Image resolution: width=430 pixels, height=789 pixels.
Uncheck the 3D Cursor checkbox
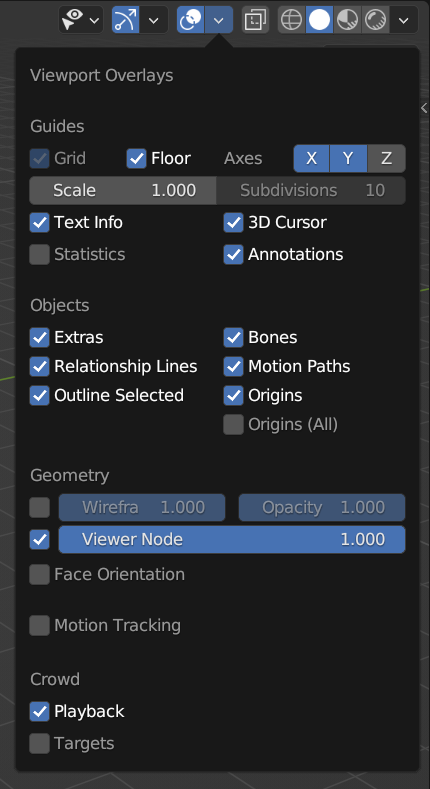(x=233, y=222)
